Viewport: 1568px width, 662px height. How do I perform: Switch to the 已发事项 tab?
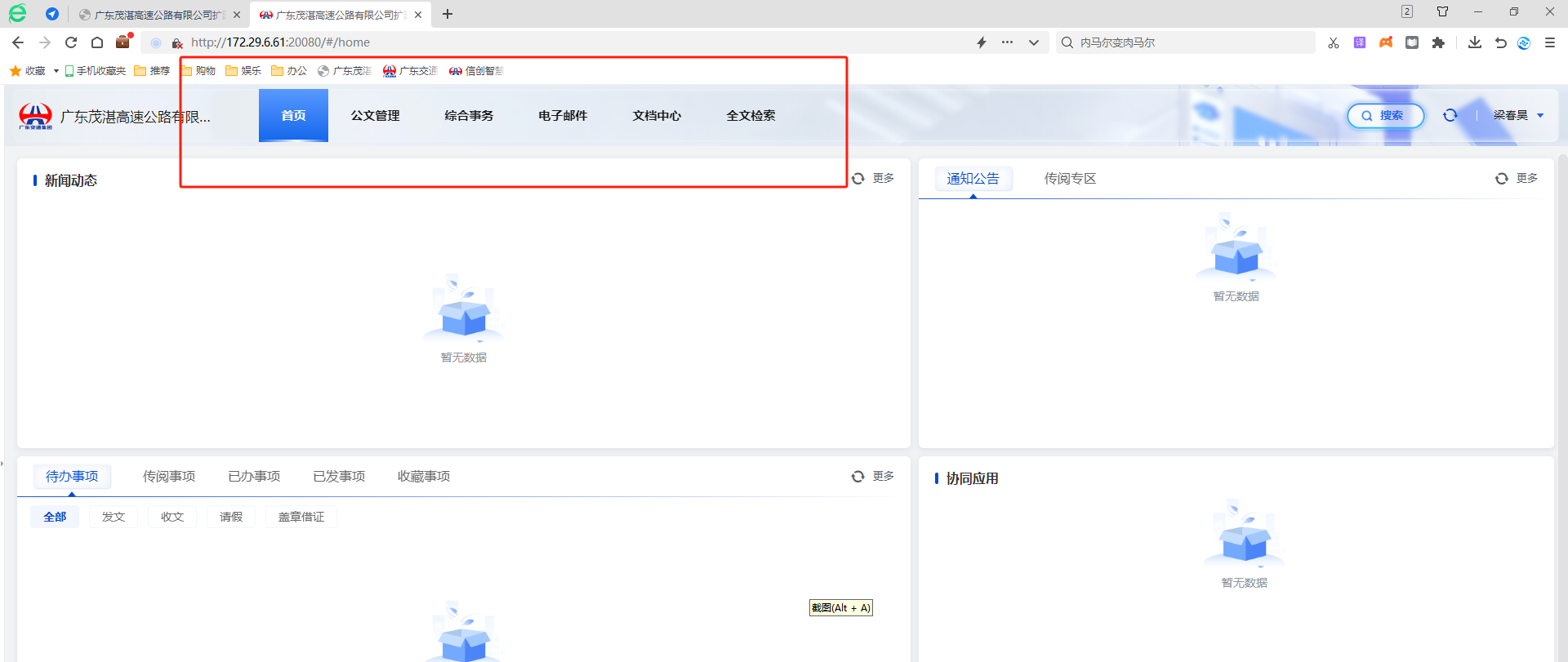click(x=339, y=477)
